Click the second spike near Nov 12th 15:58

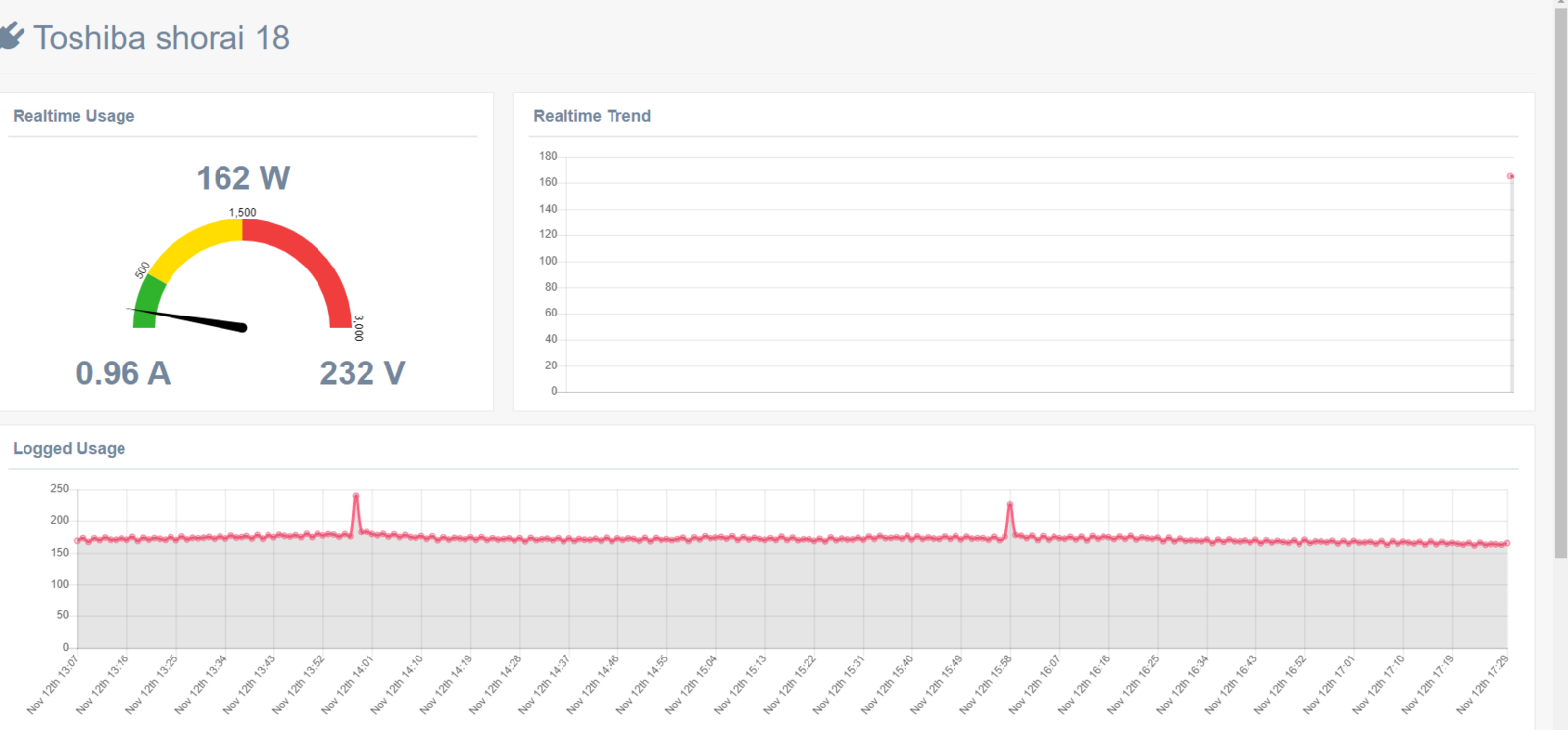[x=1010, y=504]
